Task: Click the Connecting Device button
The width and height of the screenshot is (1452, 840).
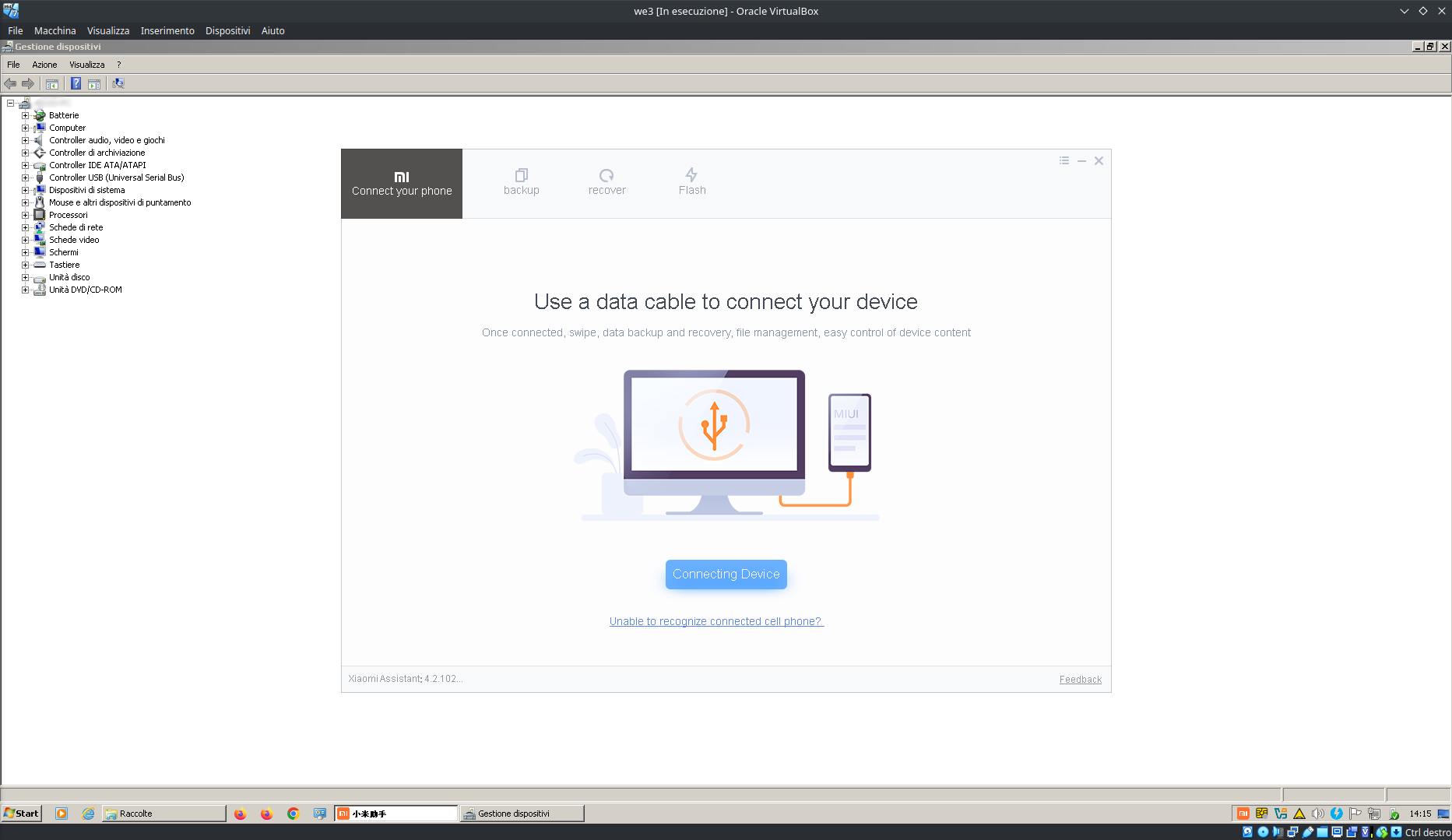Action: (x=726, y=575)
